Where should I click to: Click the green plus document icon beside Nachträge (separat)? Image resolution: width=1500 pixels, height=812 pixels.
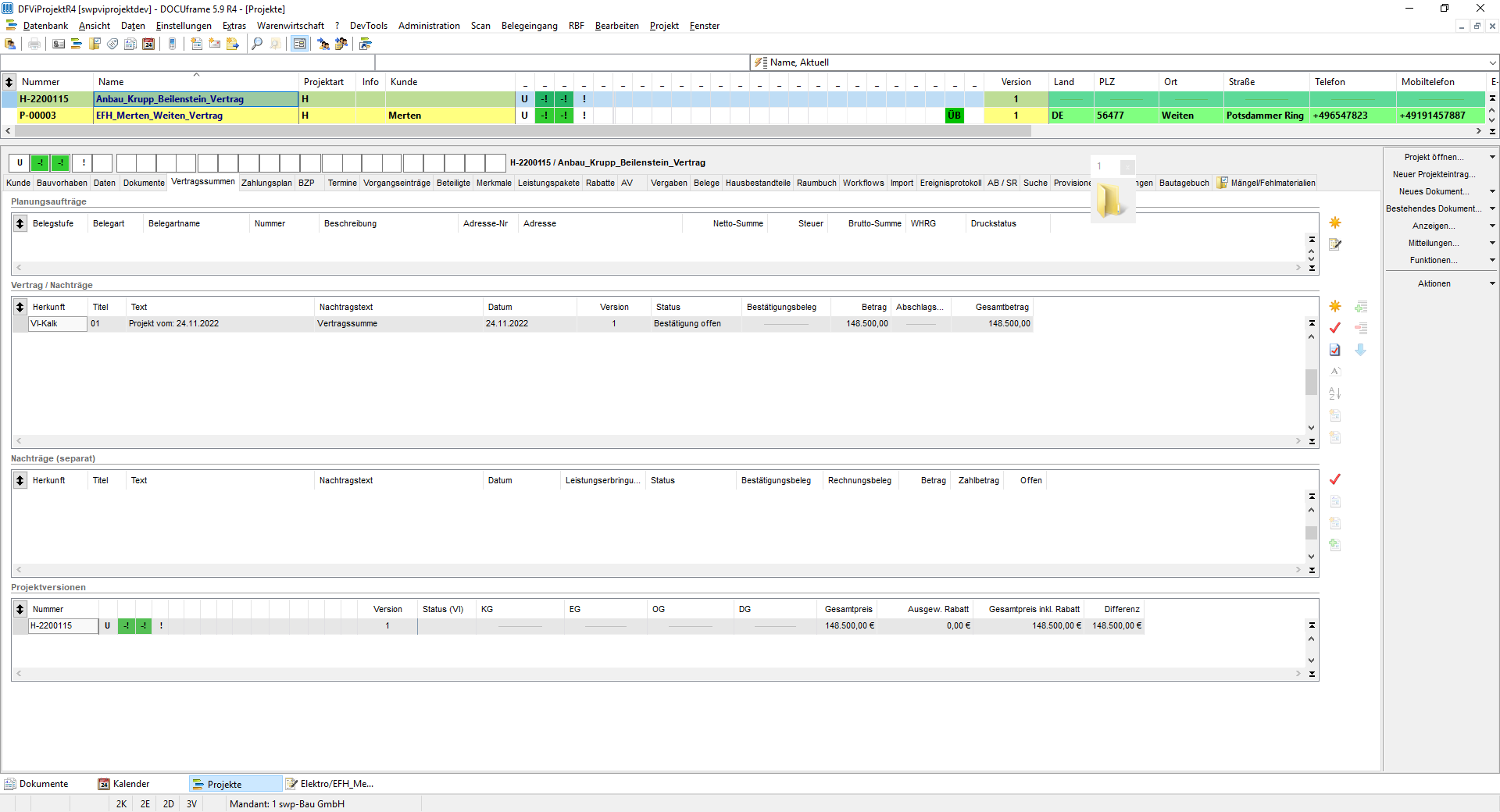click(1335, 545)
